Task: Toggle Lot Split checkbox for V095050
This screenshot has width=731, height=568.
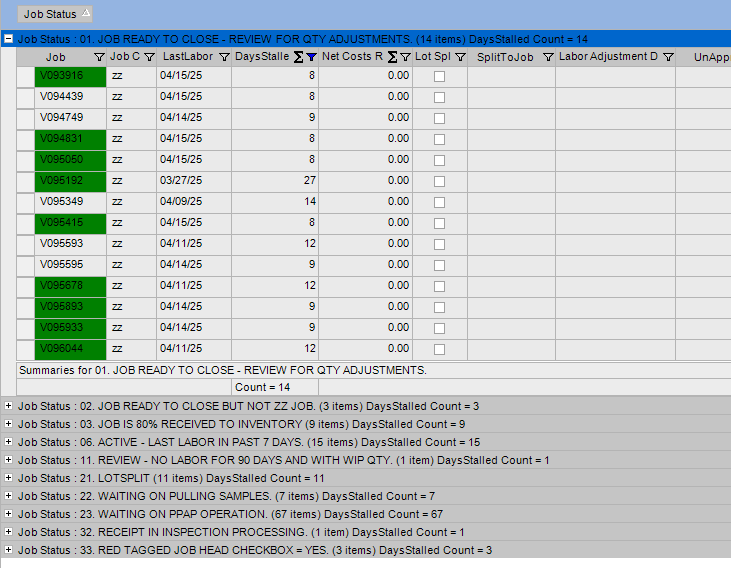Action: click(439, 160)
